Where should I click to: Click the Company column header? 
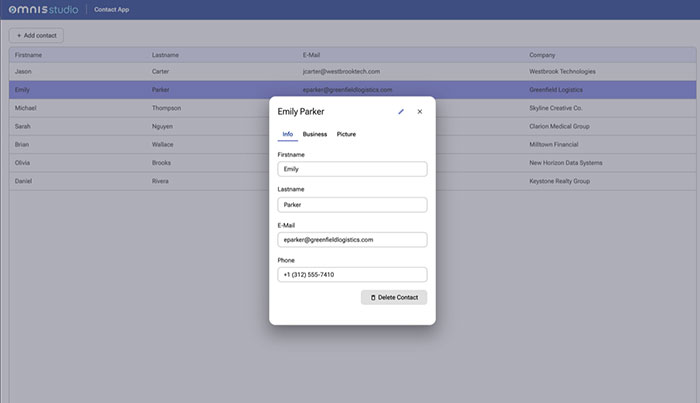pyautogui.click(x=542, y=55)
